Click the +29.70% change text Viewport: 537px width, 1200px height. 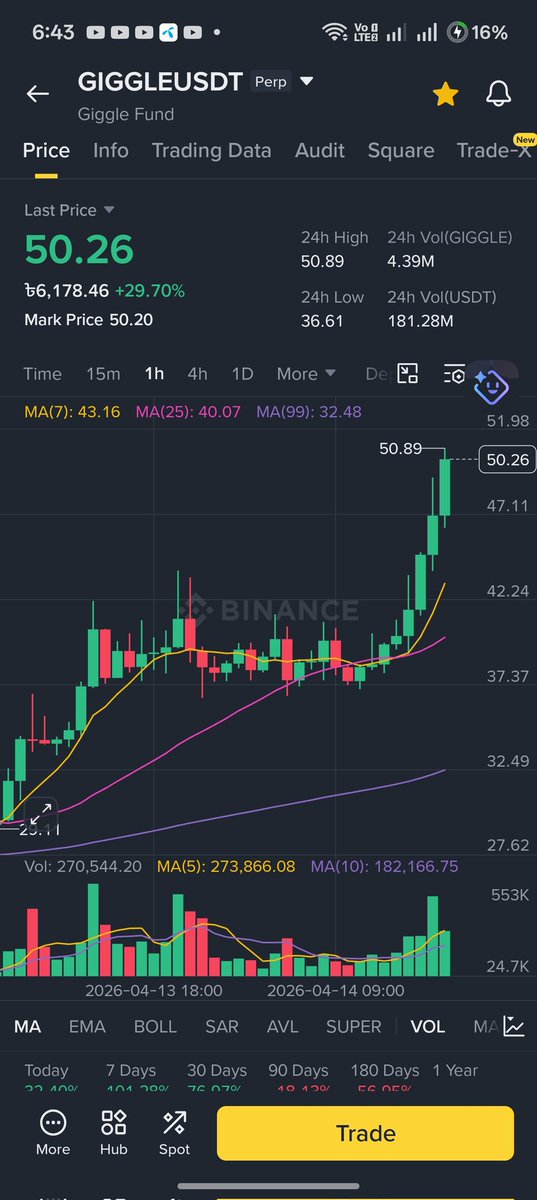pyautogui.click(x=150, y=291)
